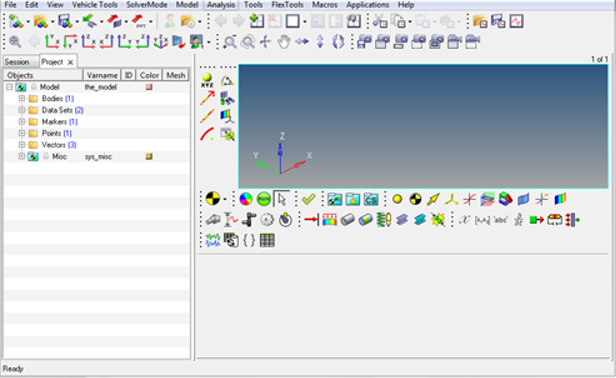Select the Points tool with XYZ sphere
This screenshot has width=616, height=378.
tap(207, 80)
